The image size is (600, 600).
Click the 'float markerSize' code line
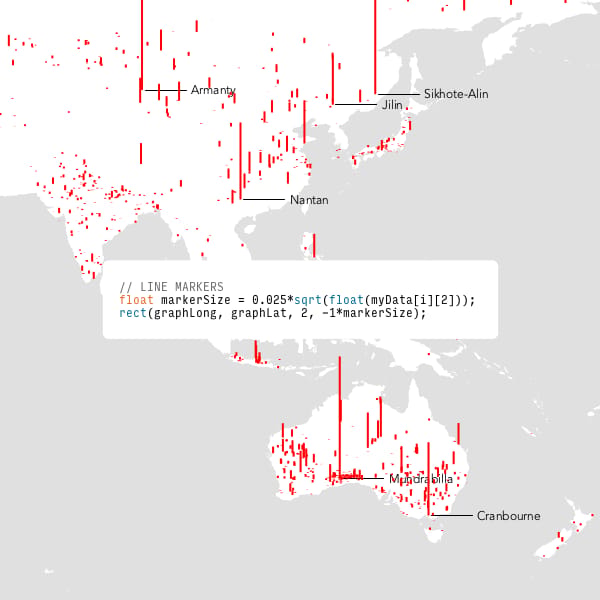coord(297,300)
